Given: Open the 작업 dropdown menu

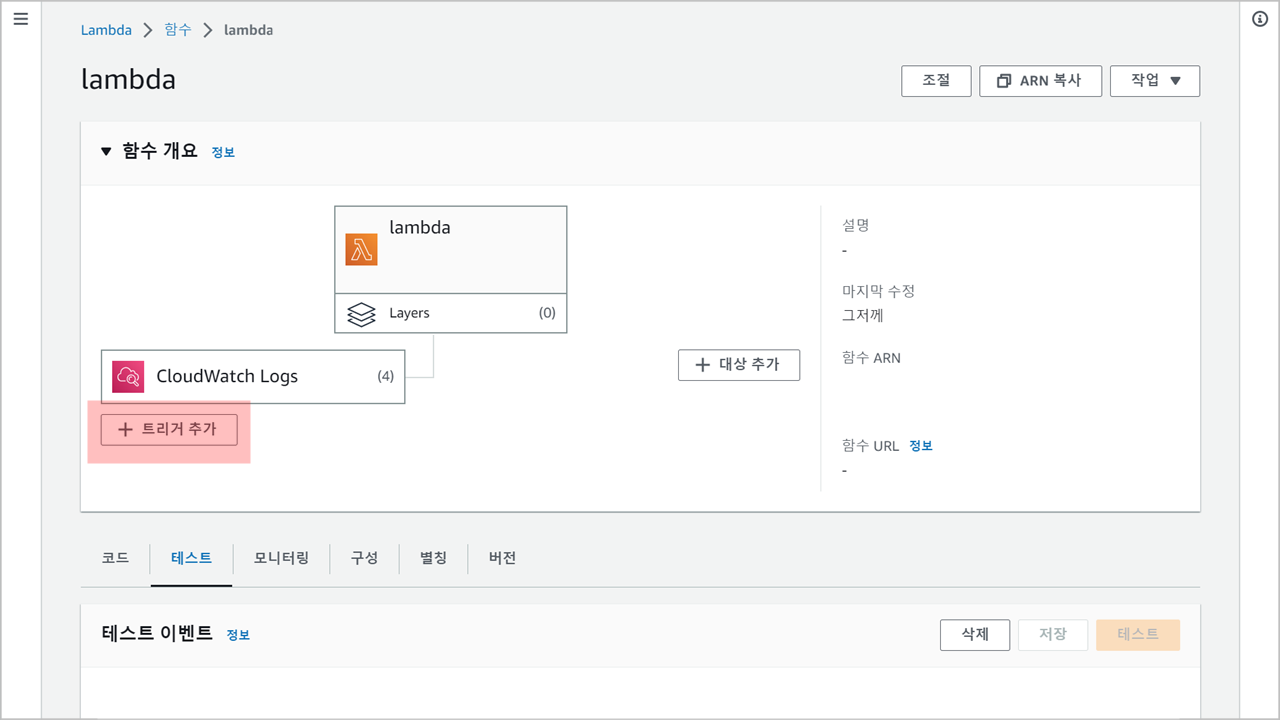Looking at the screenshot, I should (1155, 81).
